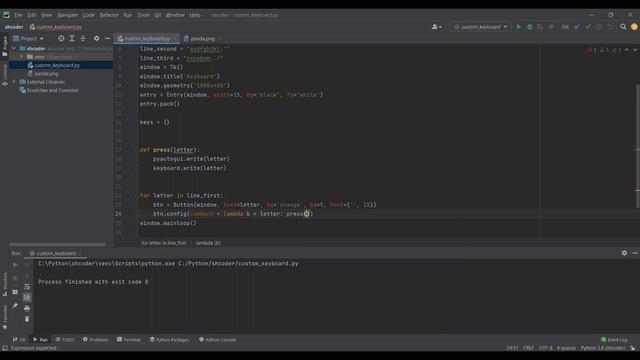Select custom_keyboard.py in the project tree

(x=57, y=65)
